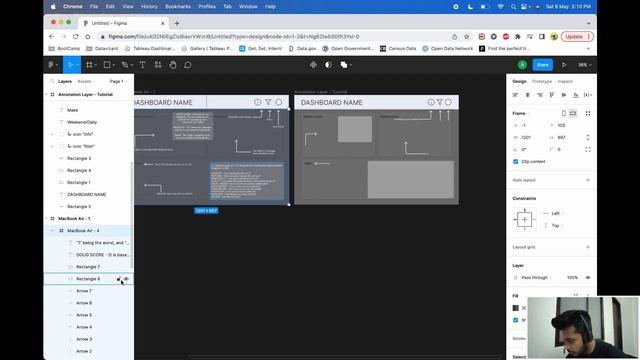Select the Move tool
This screenshot has height=360, width=640.
(70, 65)
